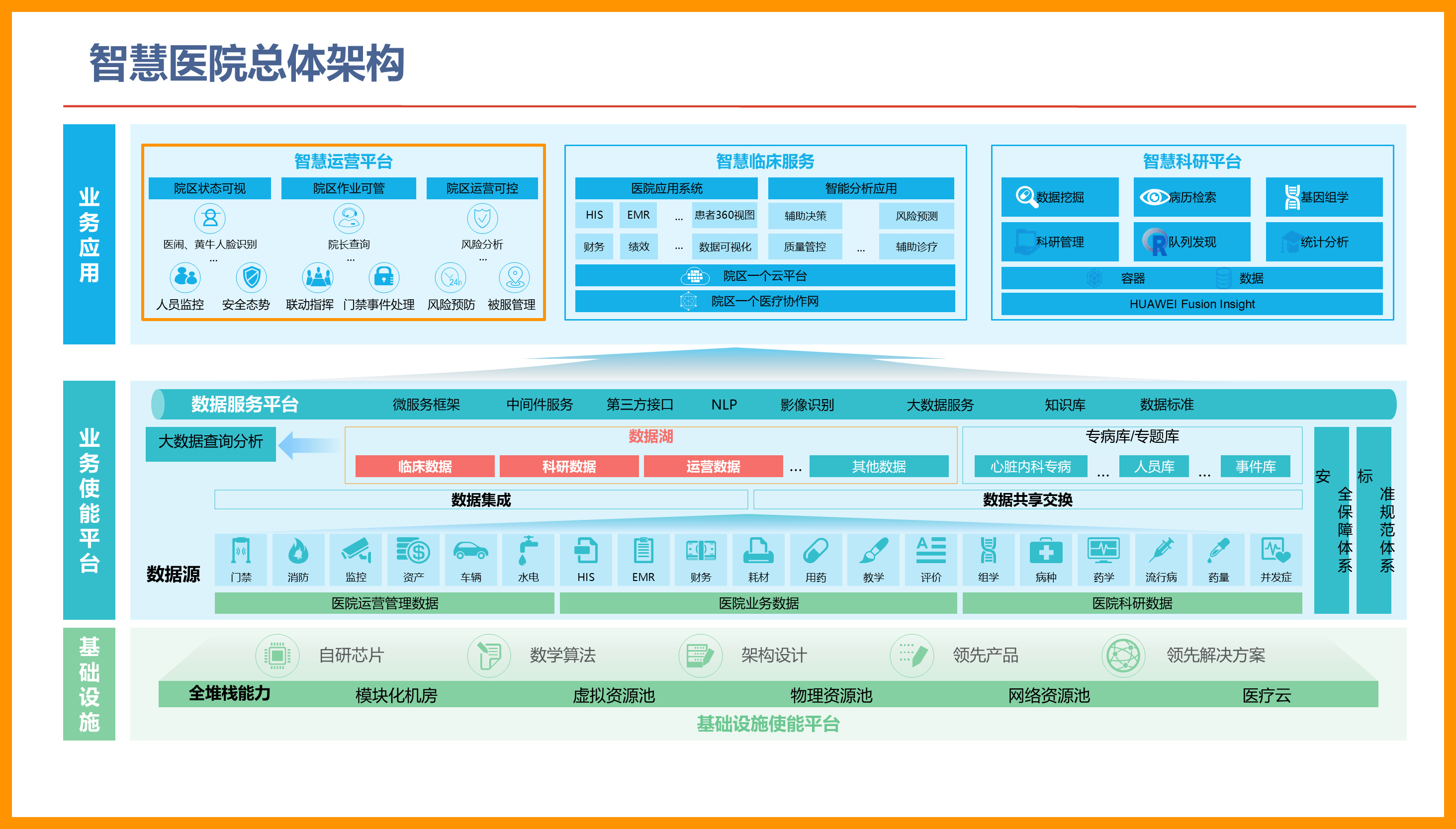The width and height of the screenshot is (1456, 829).
Task: Click the 安全态势 shield icon
Action: [251, 277]
